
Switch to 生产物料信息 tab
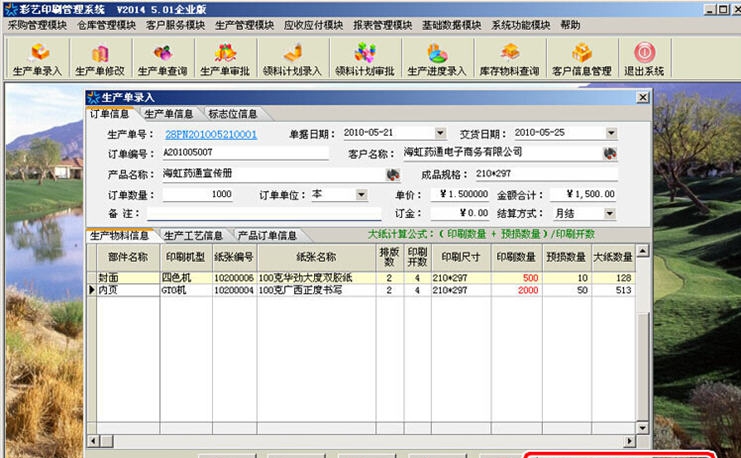click(119, 235)
